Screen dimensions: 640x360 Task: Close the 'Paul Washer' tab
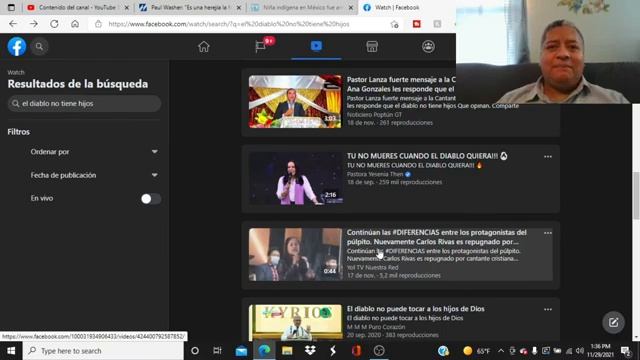pyautogui.click(x=239, y=8)
